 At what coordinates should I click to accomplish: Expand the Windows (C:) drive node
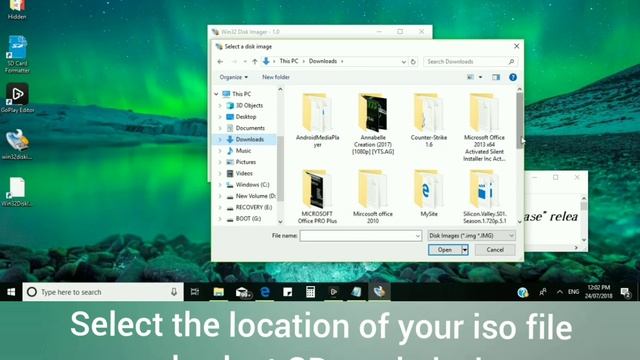(220, 185)
